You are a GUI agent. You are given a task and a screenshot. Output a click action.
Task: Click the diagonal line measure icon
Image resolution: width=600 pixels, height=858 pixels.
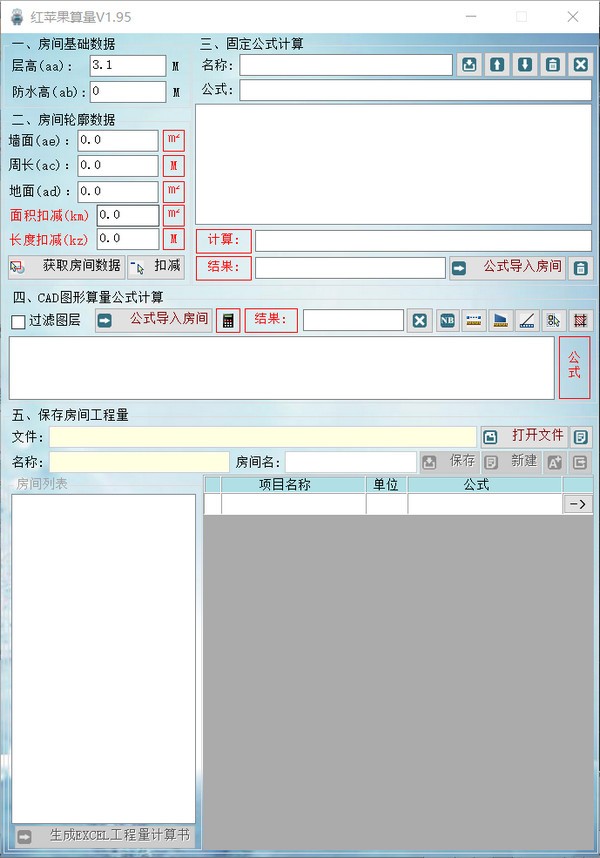527,320
